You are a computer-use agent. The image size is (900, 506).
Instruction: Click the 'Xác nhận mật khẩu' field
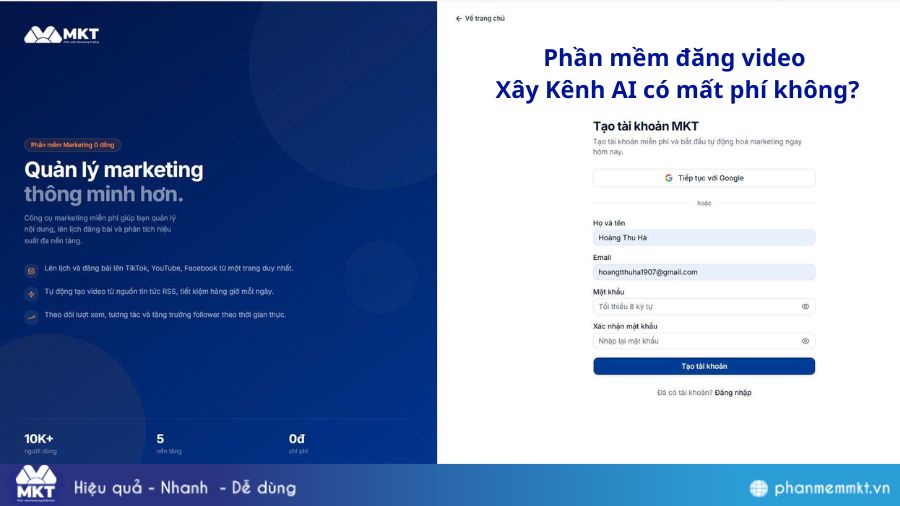[704, 341]
